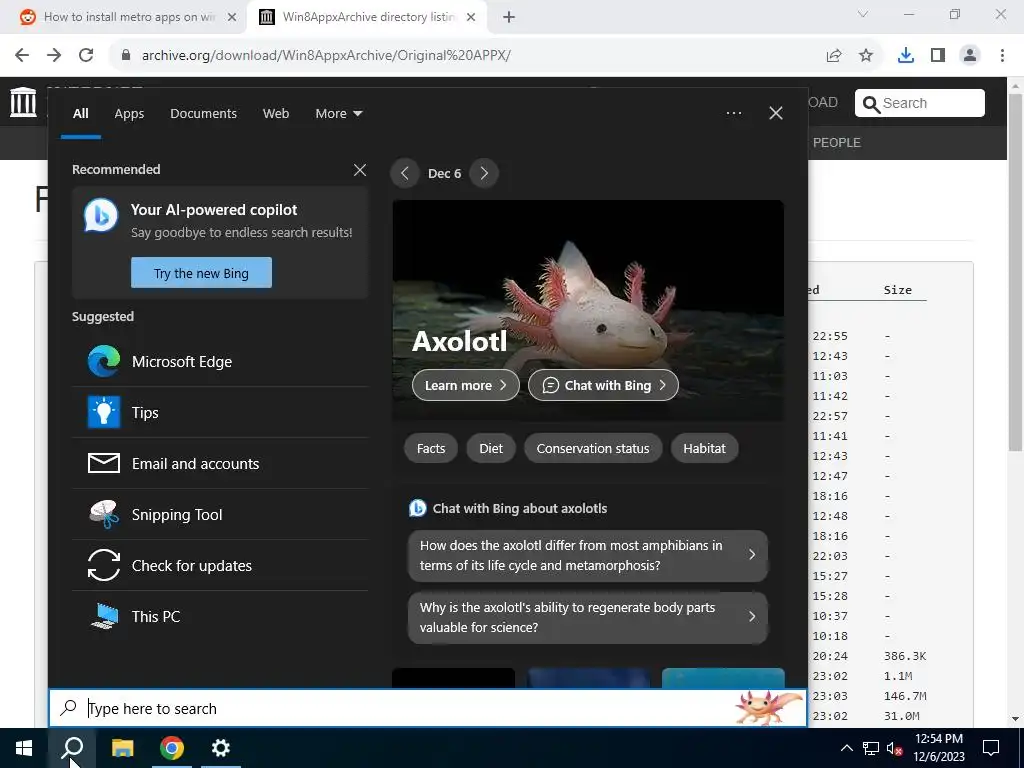
Task: Click the Internet Archive logo
Action: coord(24,102)
